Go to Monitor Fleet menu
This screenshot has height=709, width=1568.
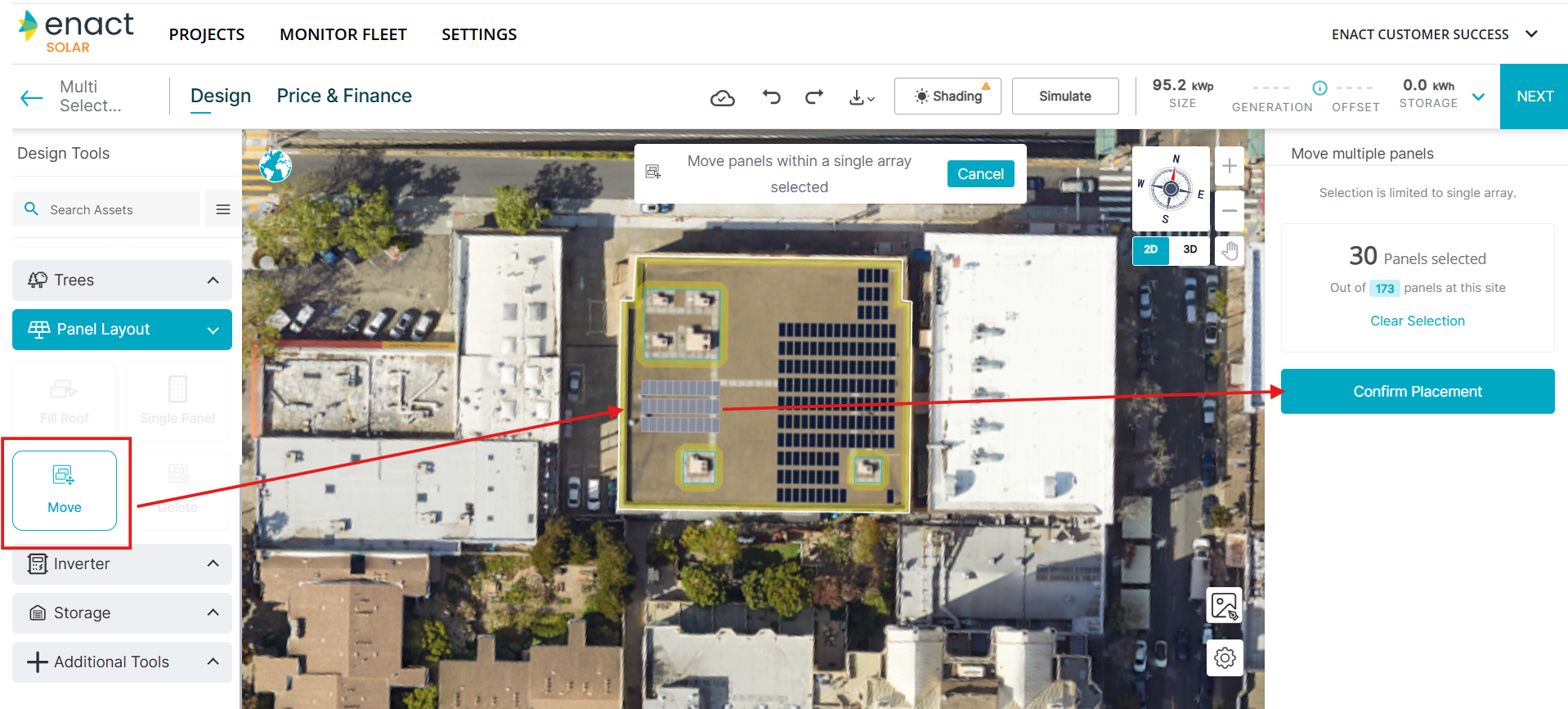click(x=343, y=34)
